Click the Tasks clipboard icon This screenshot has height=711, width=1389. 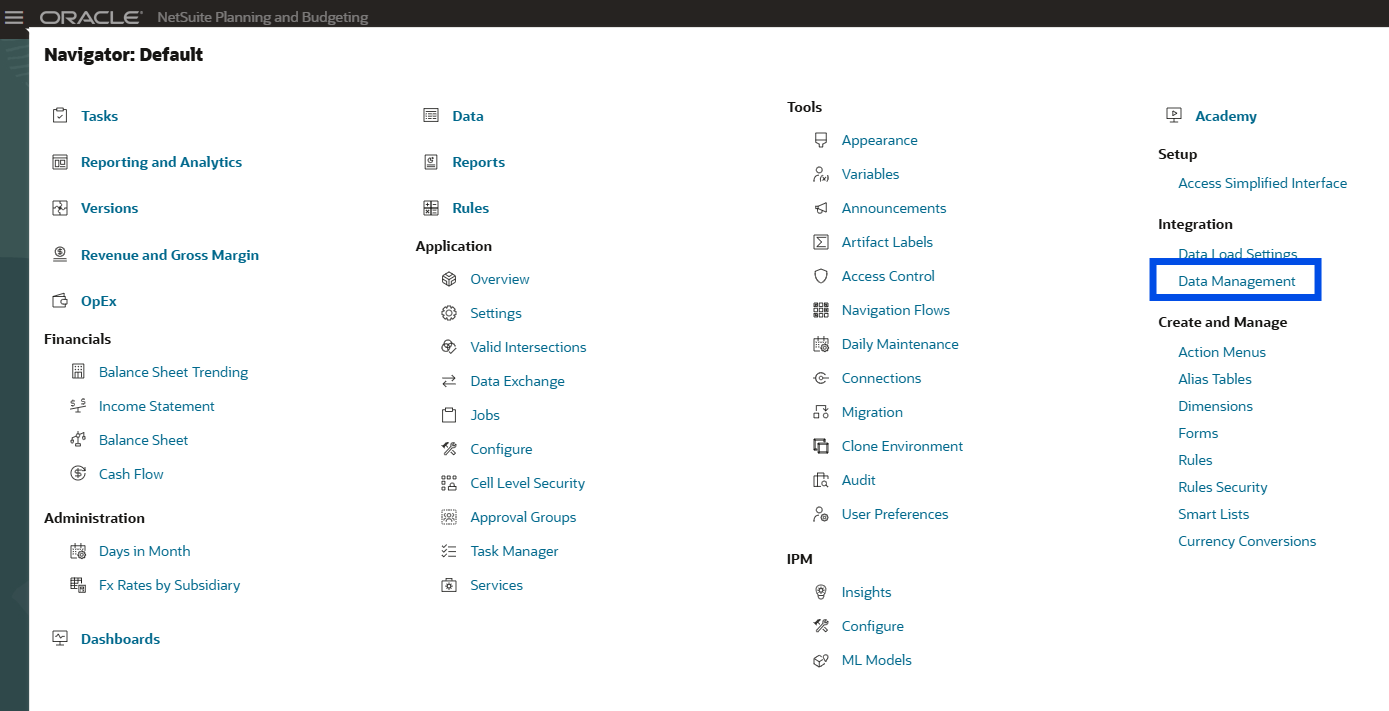tap(60, 116)
